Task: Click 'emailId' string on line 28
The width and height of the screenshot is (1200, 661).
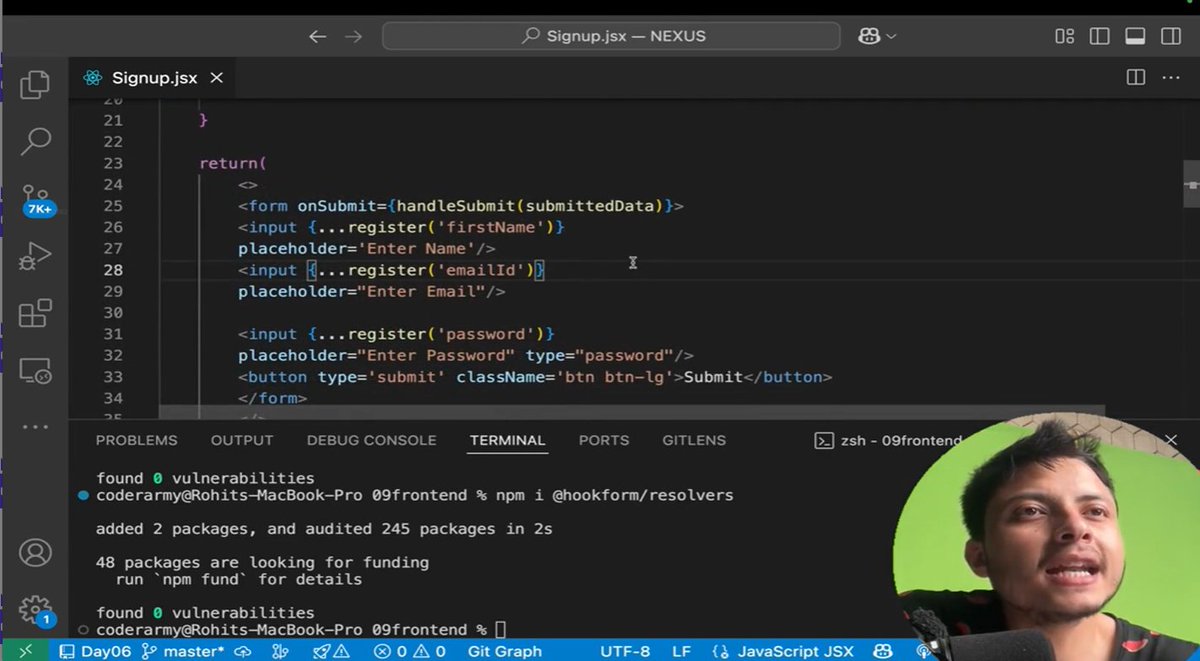Action: (x=483, y=270)
